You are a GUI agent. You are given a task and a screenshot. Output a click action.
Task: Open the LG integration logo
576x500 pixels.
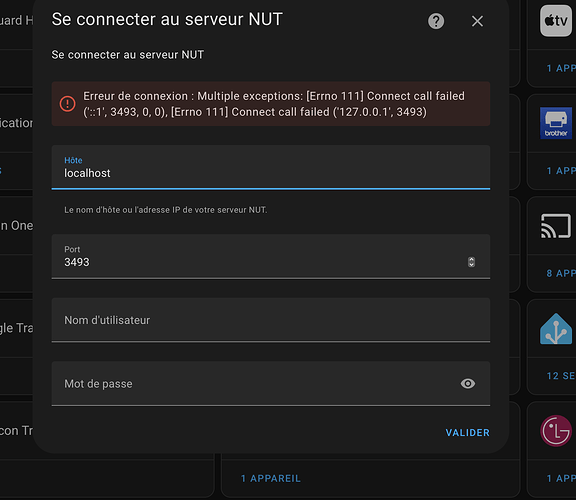[x=556, y=431]
